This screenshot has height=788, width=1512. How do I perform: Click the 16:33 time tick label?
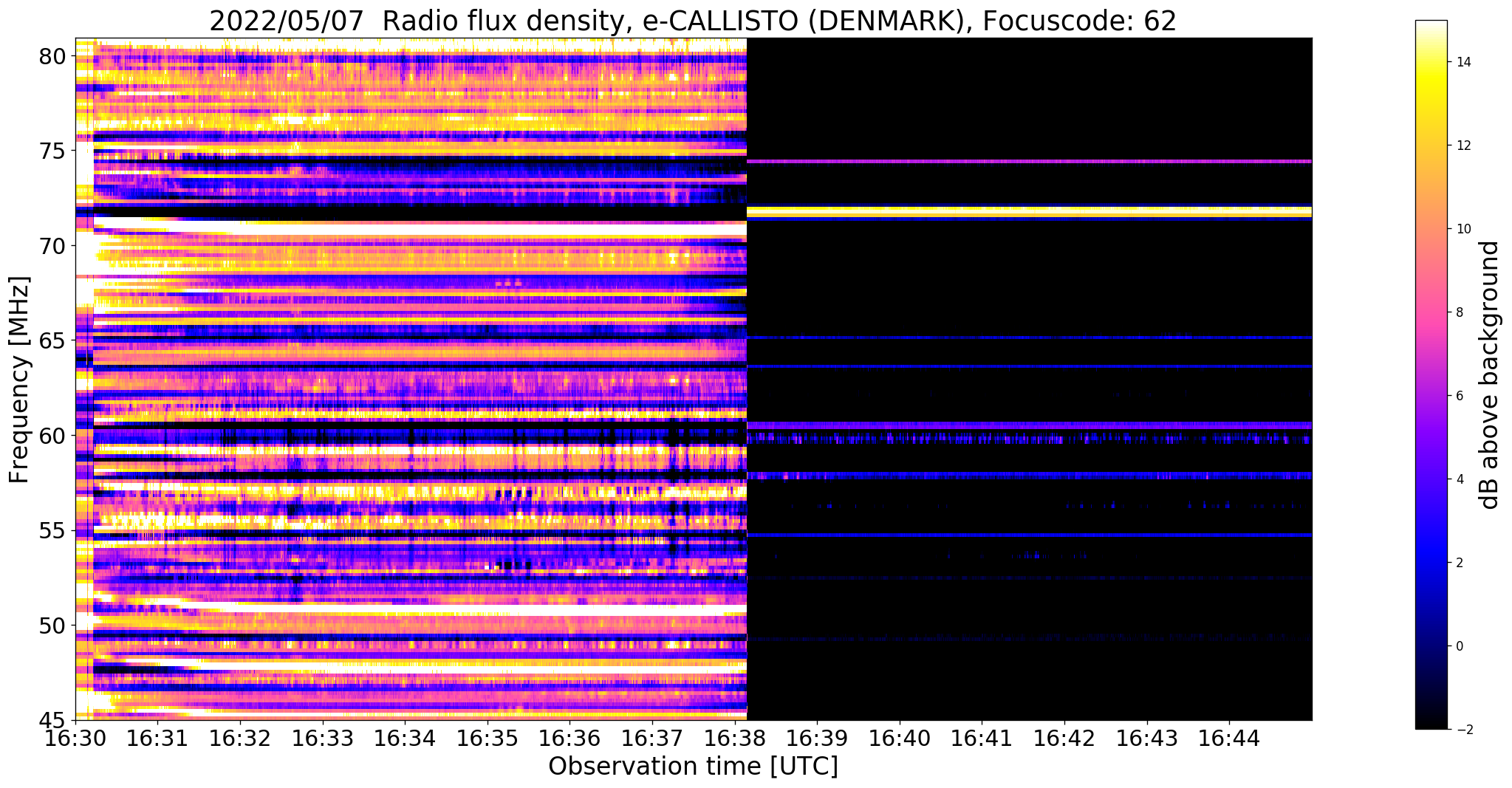[323, 739]
